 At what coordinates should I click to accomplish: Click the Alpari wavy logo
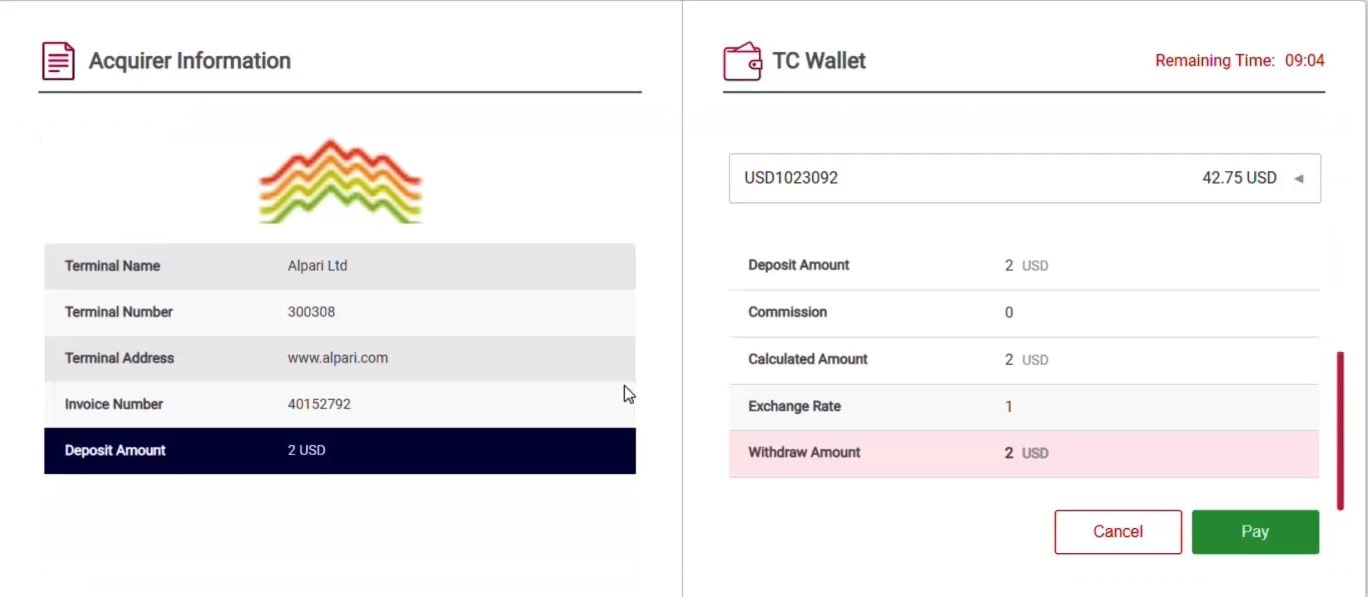pos(340,181)
